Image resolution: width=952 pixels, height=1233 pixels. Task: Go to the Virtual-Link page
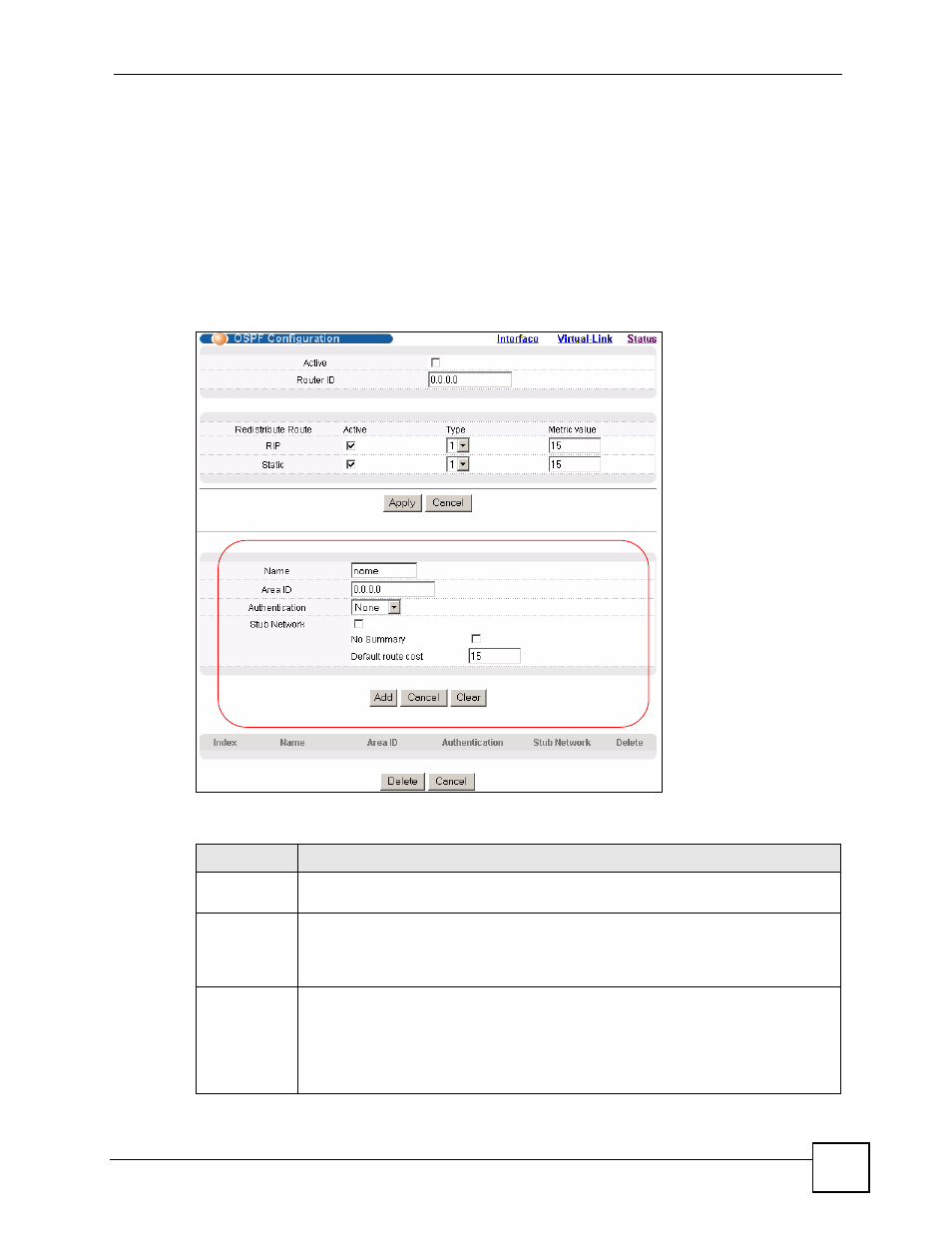coord(585,339)
